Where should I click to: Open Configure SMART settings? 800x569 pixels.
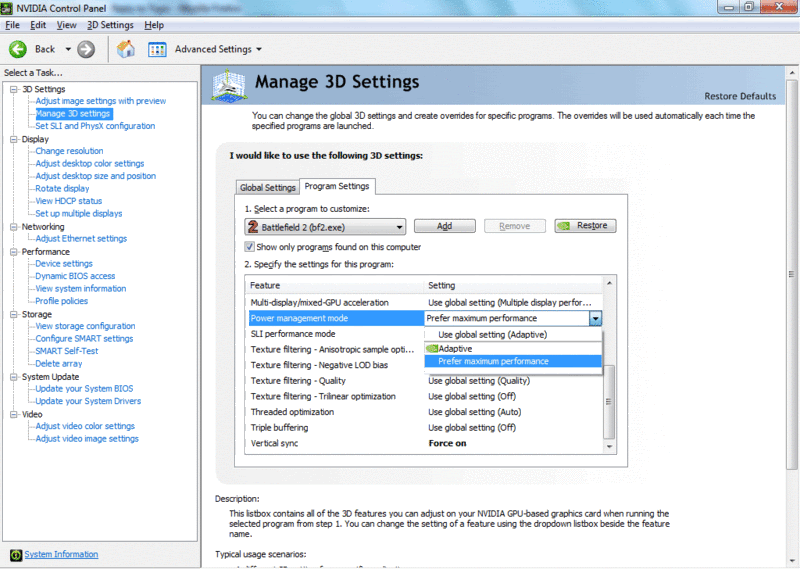(84, 339)
